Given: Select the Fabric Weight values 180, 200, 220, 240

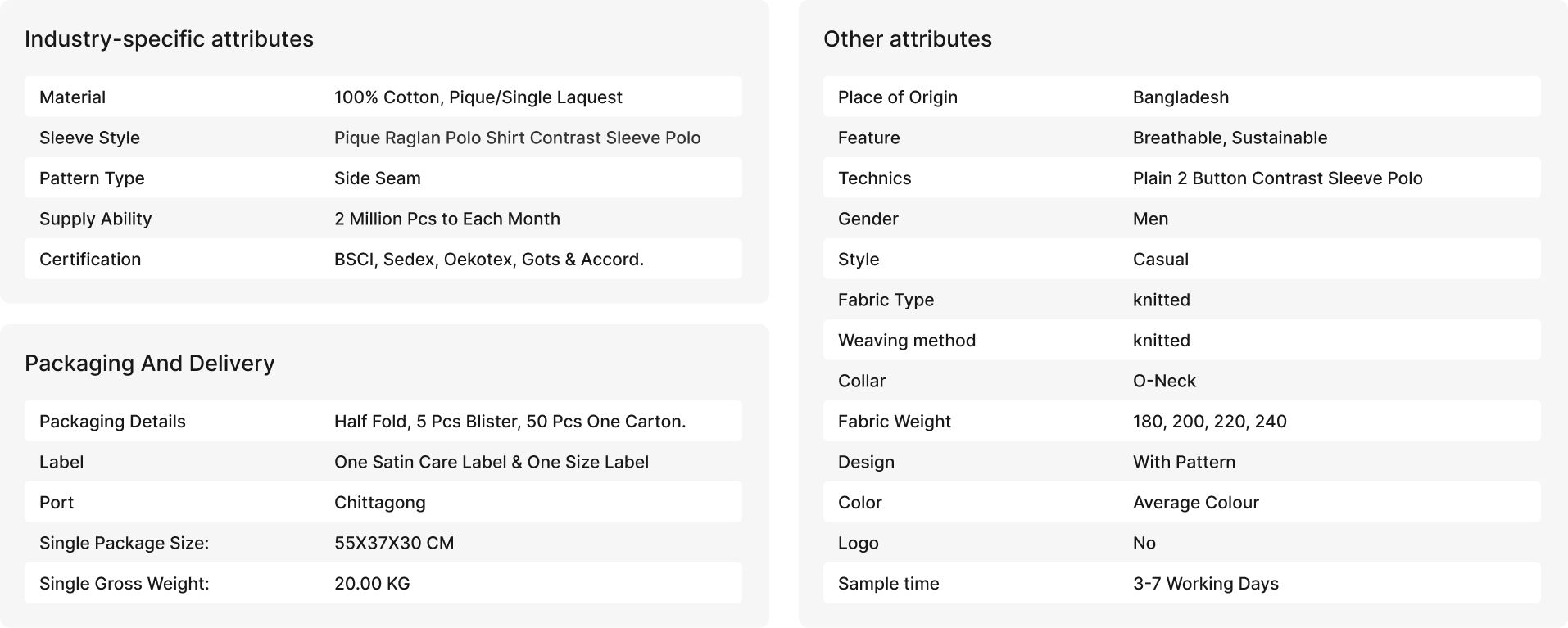Looking at the screenshot, I should [1210, 422].
